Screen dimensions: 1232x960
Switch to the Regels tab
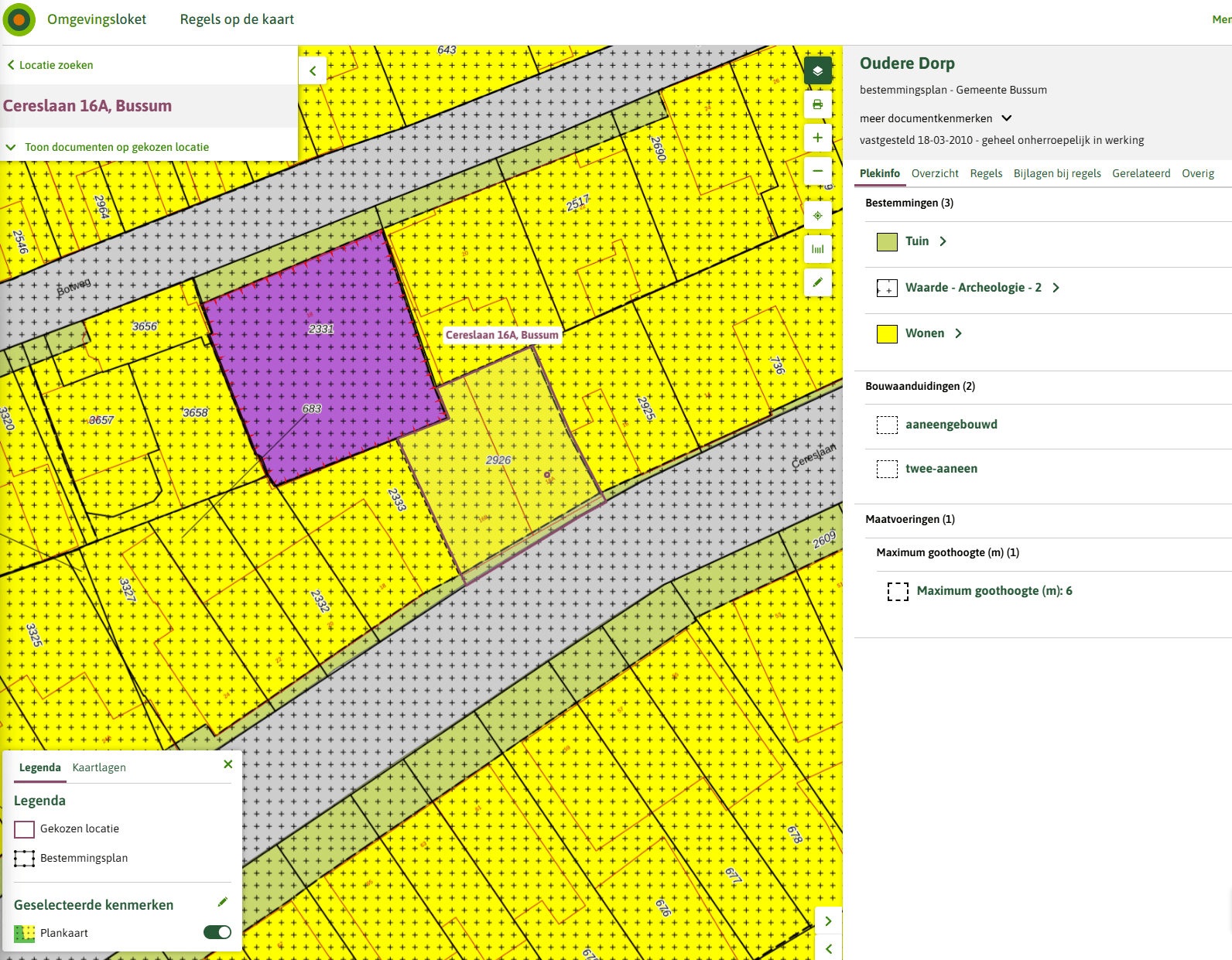click(986, 173)
